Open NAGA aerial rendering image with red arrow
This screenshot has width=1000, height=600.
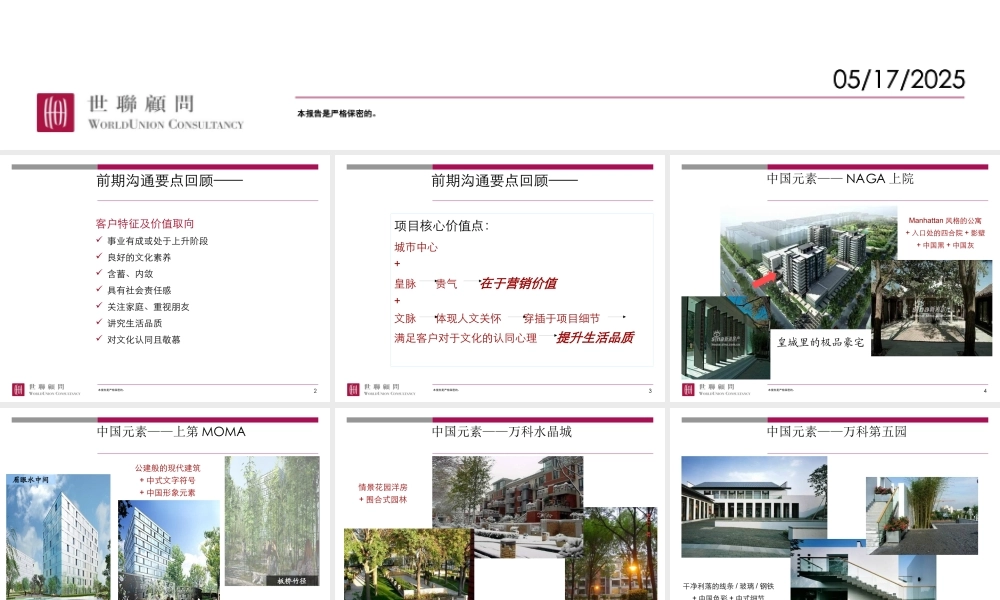809,268
